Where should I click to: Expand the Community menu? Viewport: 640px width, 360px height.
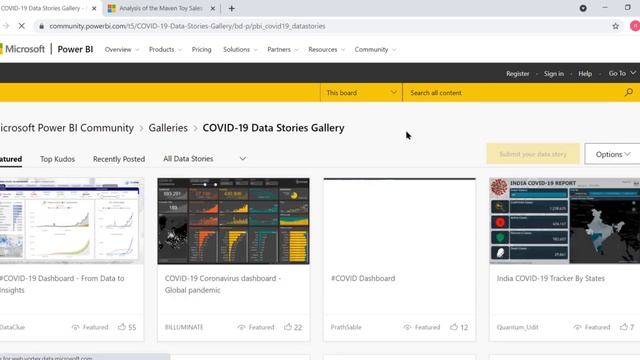375,49
